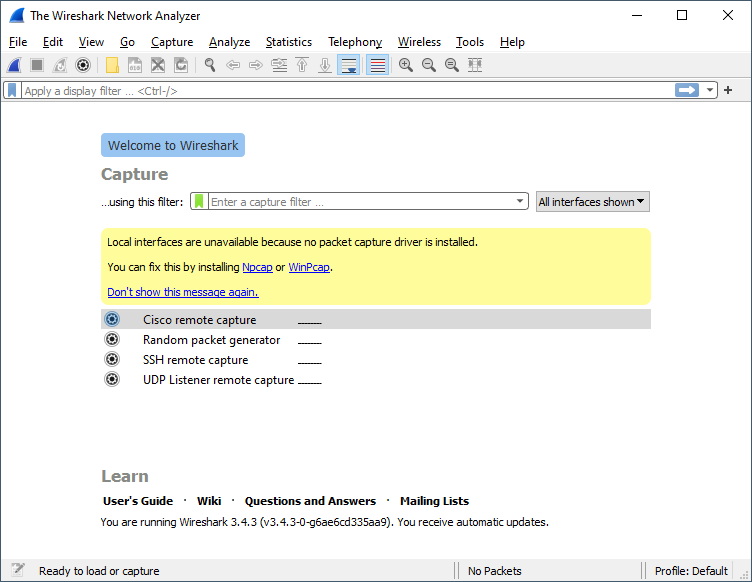The width and height of the screenshot is (752, 582).
Task: Open the capture filter dropdown arrow
Action: click(x=520, y=201)
